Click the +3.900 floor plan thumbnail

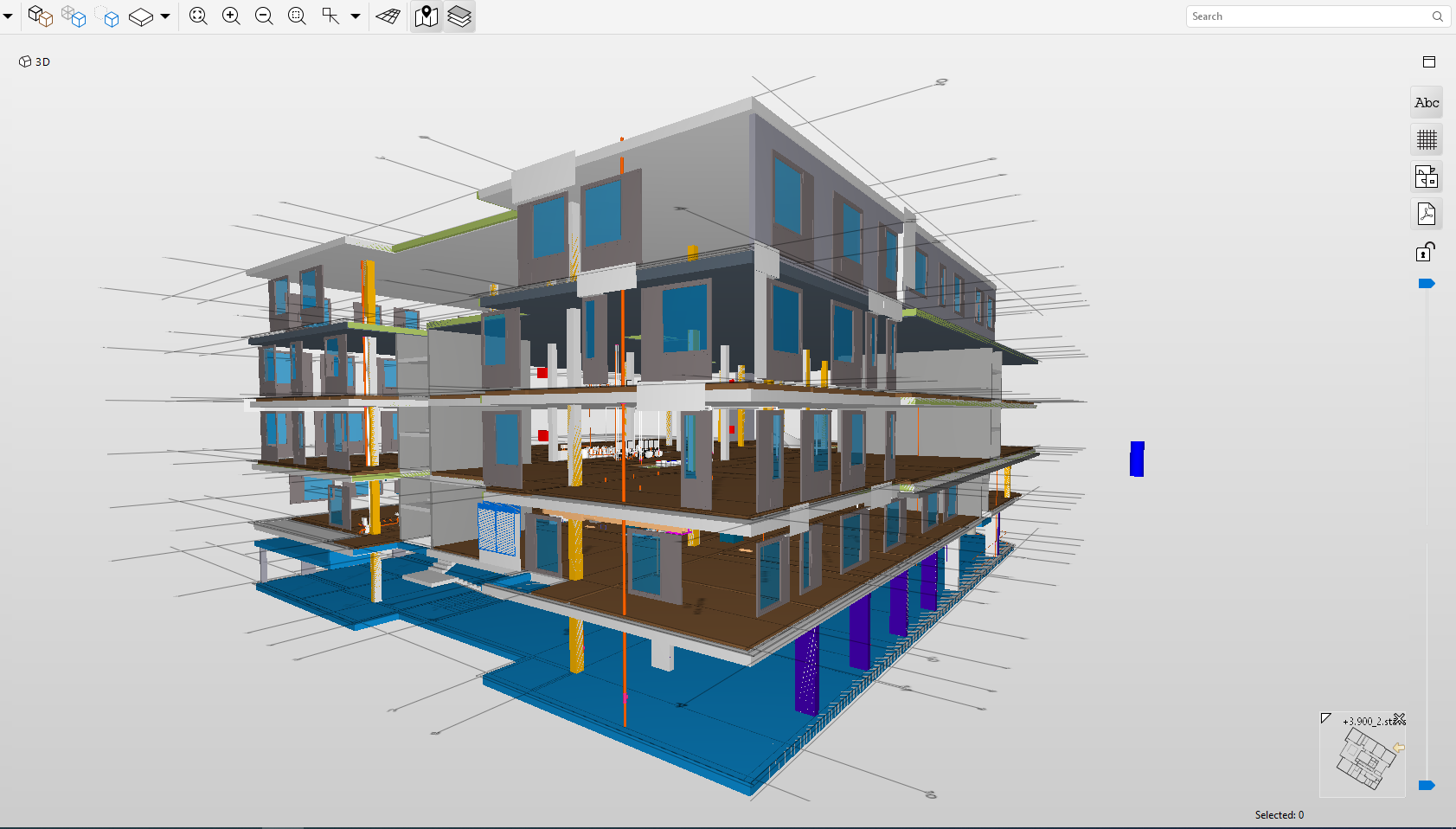click(x=1365, y=759)
